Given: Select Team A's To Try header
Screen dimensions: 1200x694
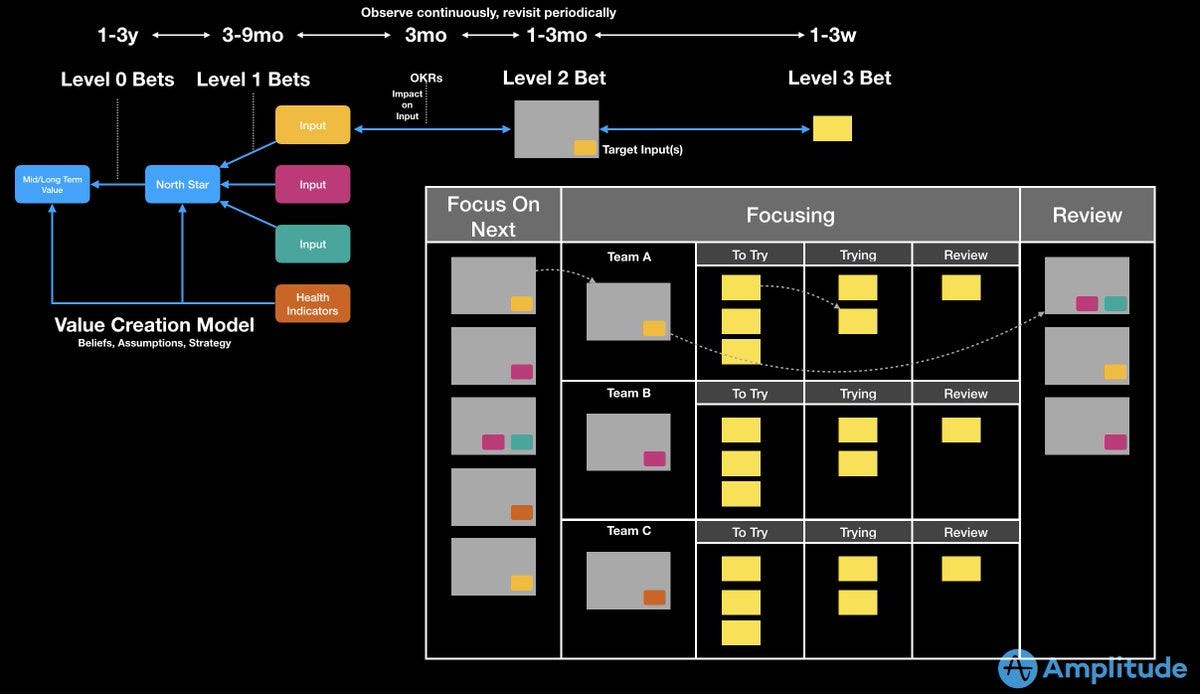Looking at the screenshot, I should 750,255.
